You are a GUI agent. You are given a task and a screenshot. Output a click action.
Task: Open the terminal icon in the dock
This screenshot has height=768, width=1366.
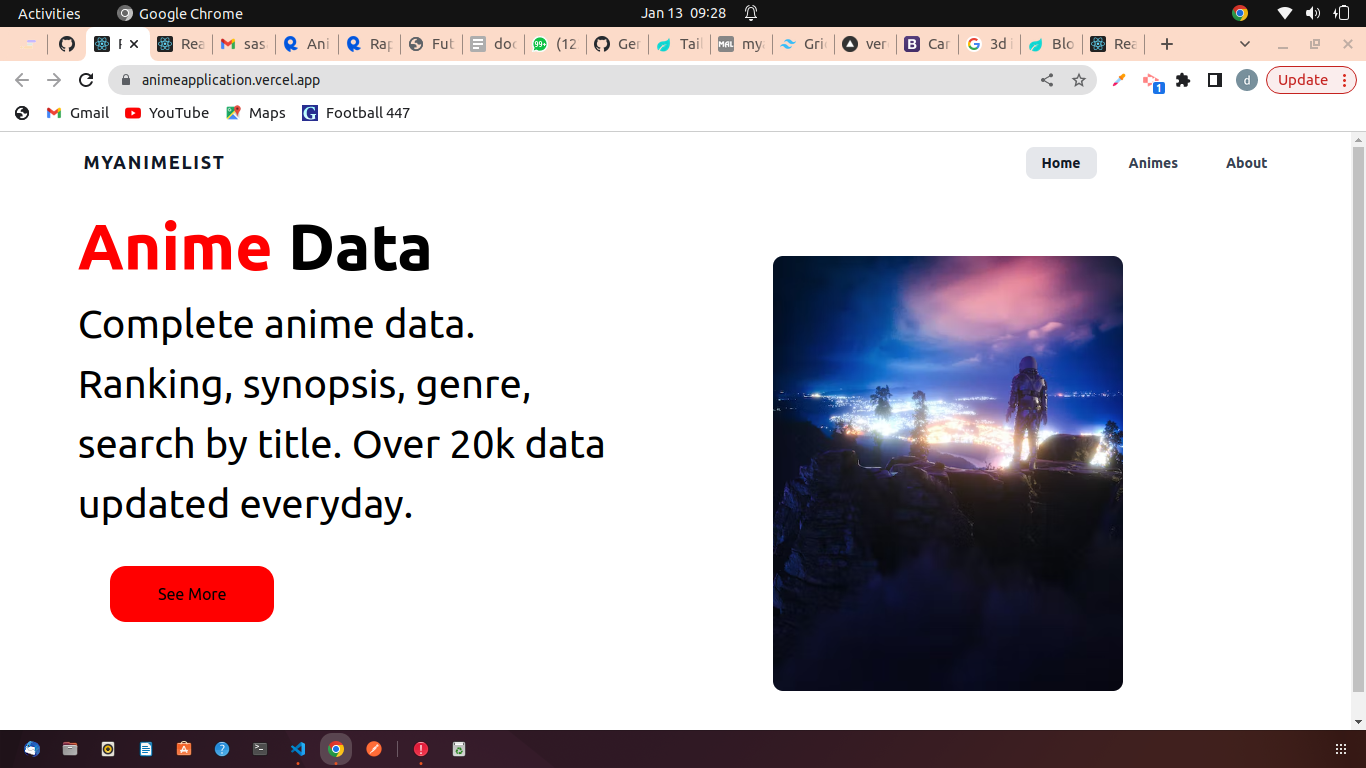pos(259,748)
